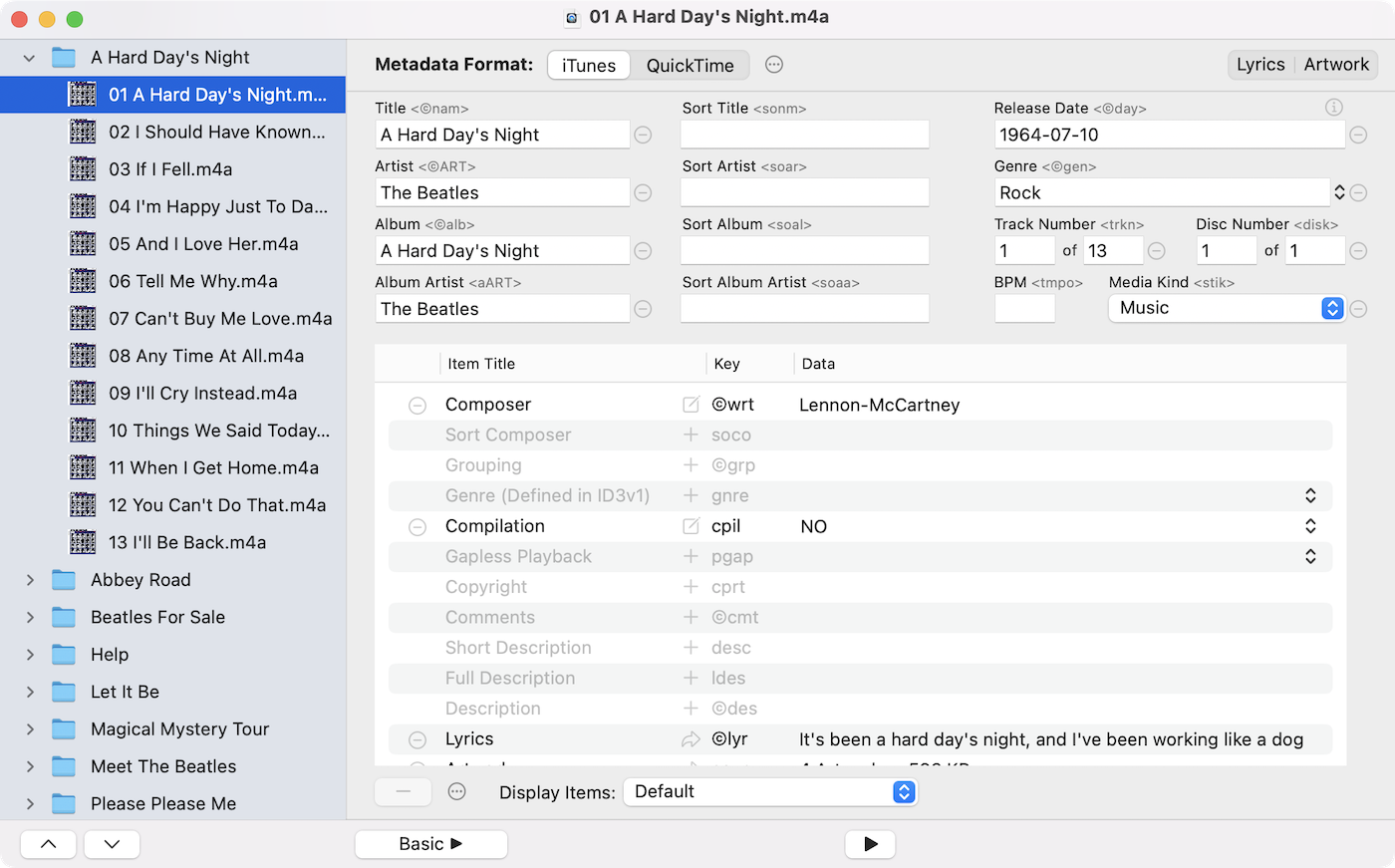This screenshot has width=1395, height=868.
Task: Expand the Abbey Road folder
Action: click(30, 580)
